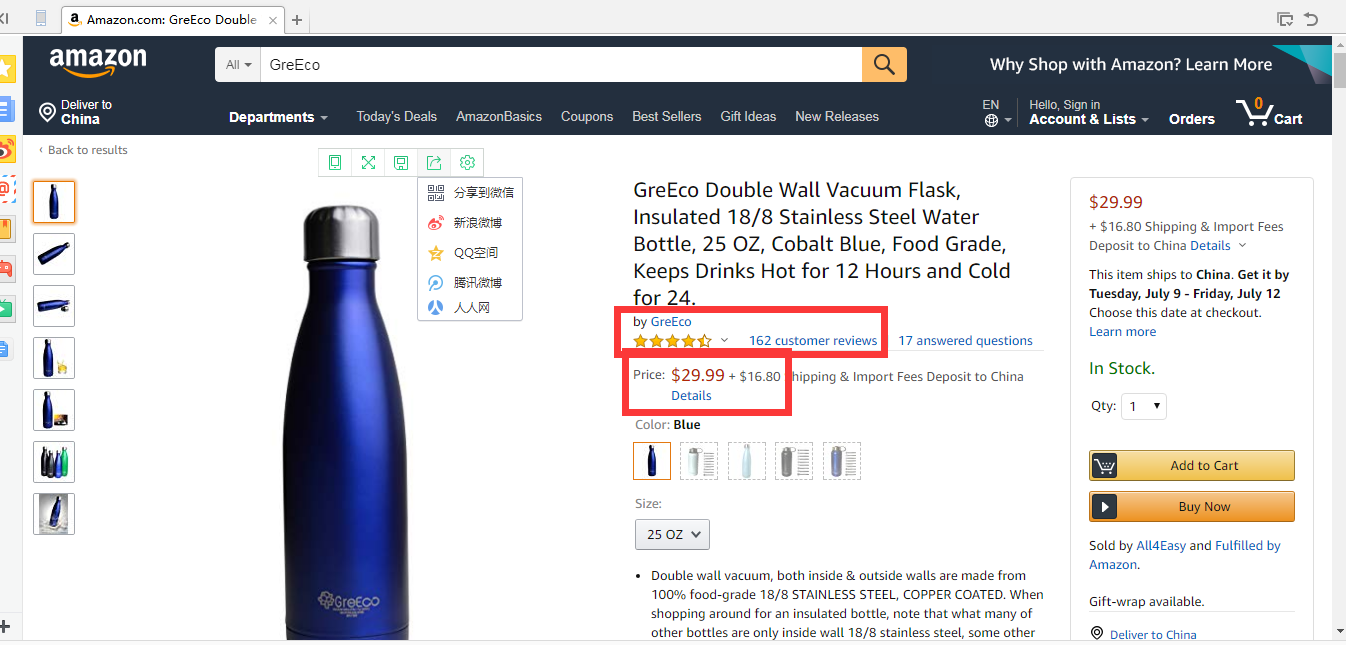The image size is (1346, 645).
Task: Click the green save image icon
Action: click(x=401, y=163)
